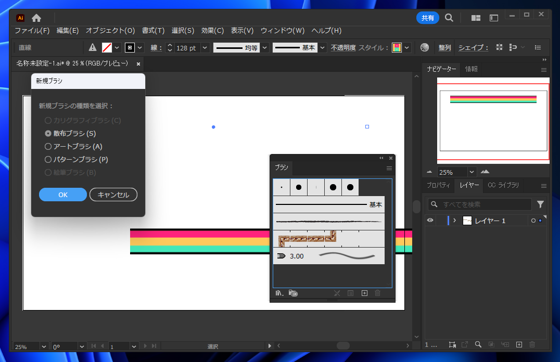Viewport: 560px width, 362px height.
Task: Click the zoom out small mountains icon in the Navigator
Action: (x=429, y=172)
